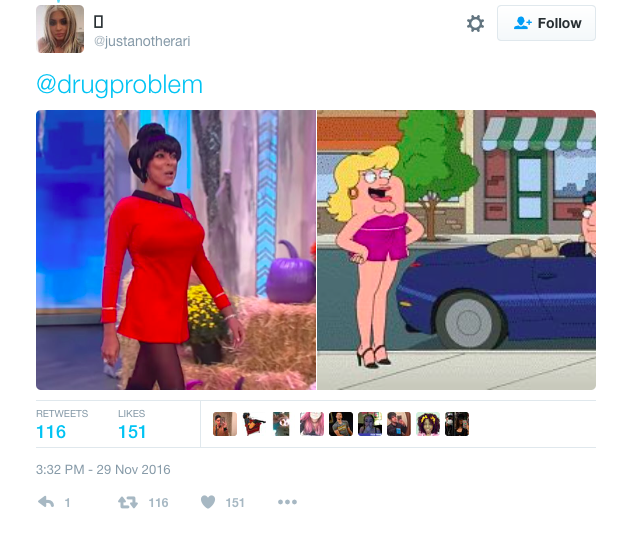This screenshot has width=635, height=541.
Task: Click the display name beside the avatar
Action: (98, 21)
